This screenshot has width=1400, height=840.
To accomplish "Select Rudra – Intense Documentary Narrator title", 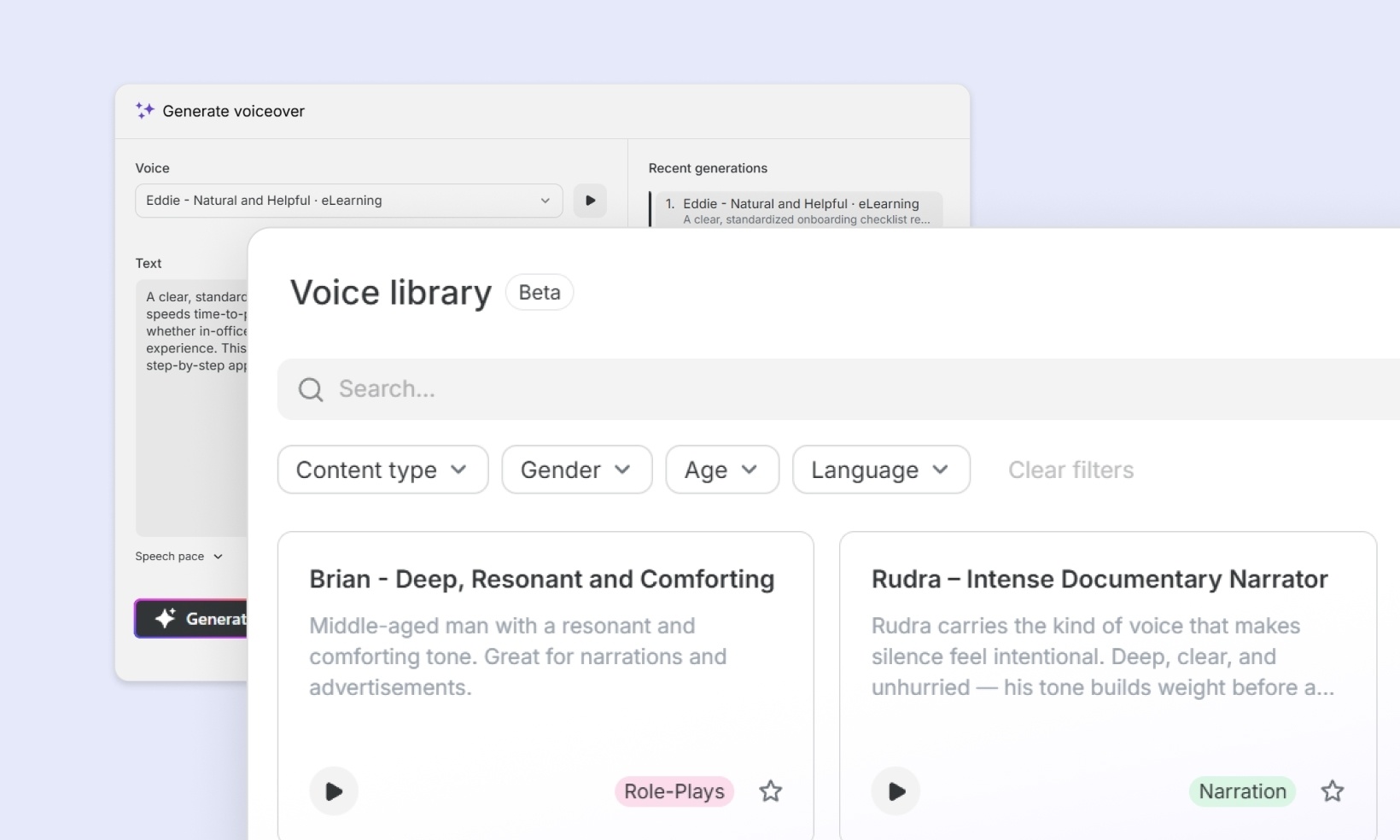I will (x=1100, y=580).
